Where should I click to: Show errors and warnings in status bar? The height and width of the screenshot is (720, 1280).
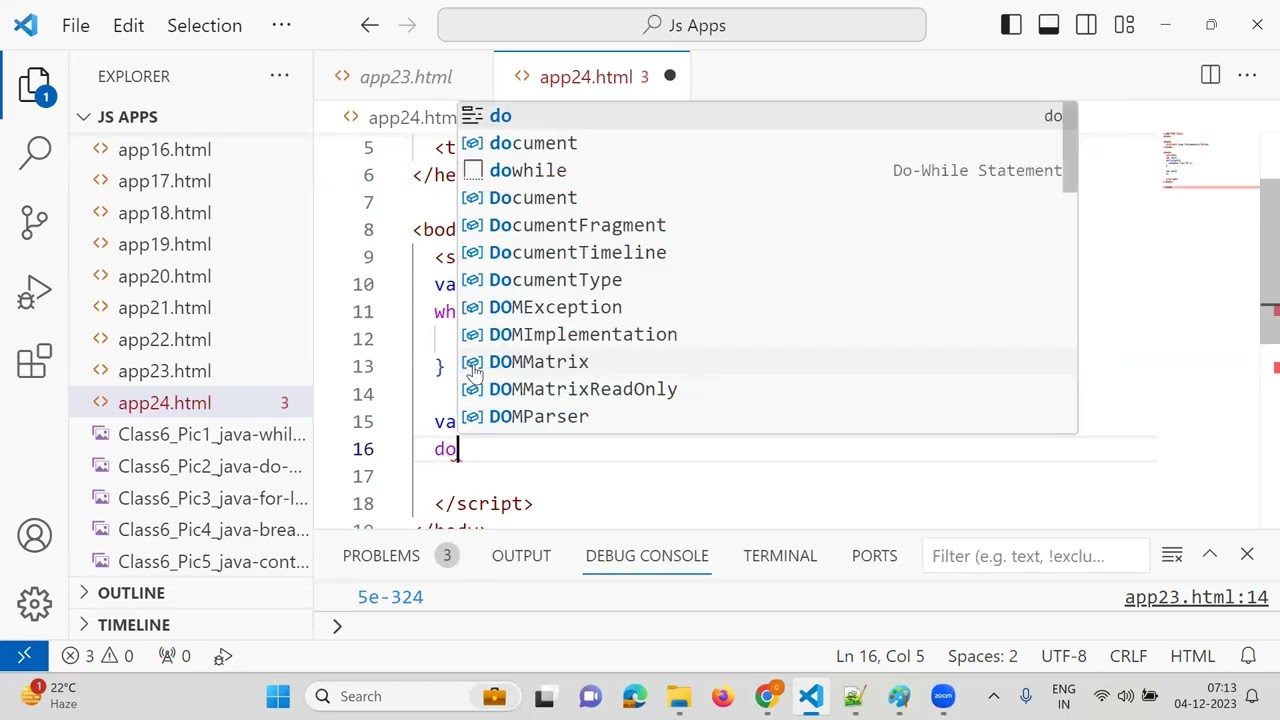coord(97,656)
